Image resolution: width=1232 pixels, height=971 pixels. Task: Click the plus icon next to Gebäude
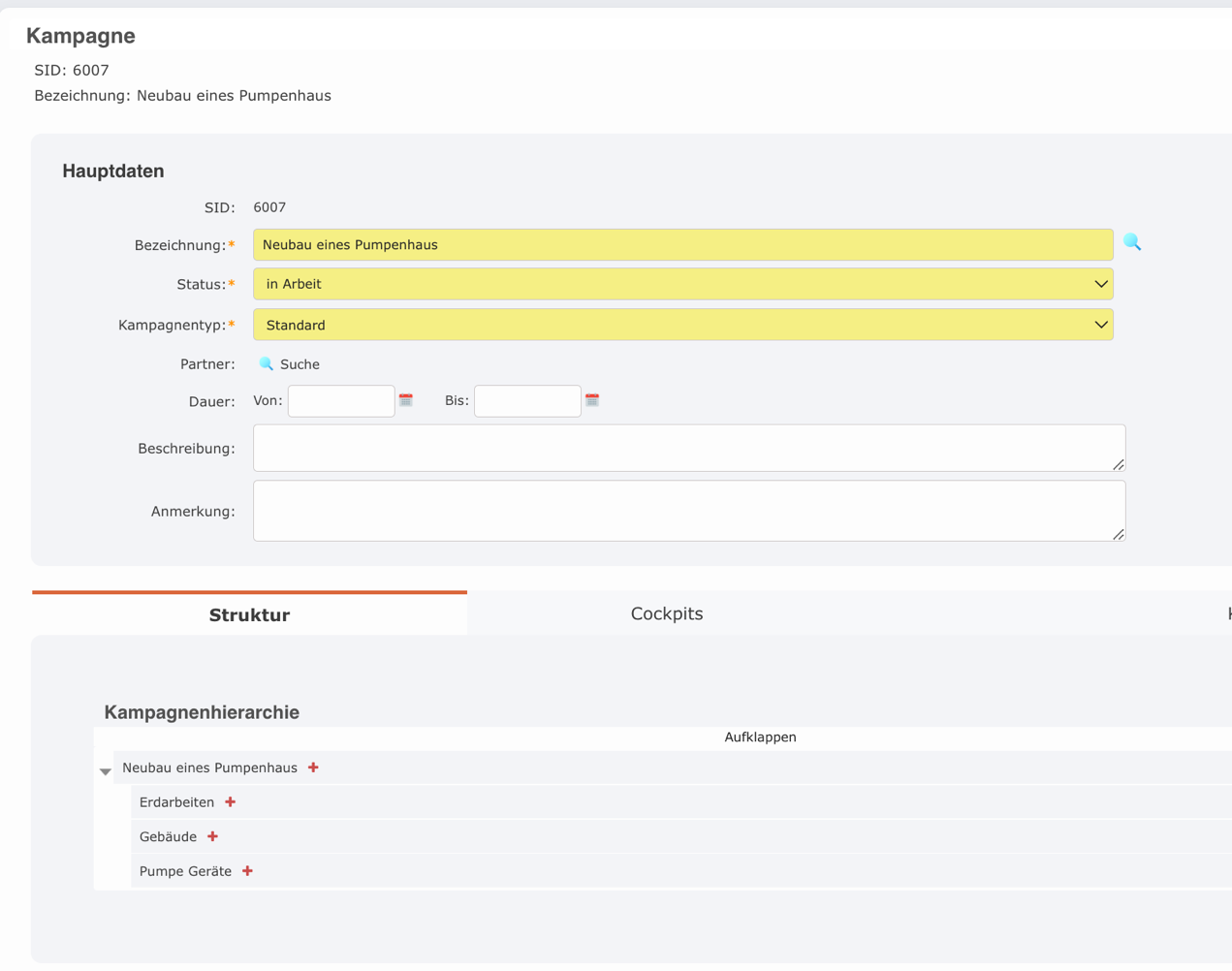pos(213,836)
